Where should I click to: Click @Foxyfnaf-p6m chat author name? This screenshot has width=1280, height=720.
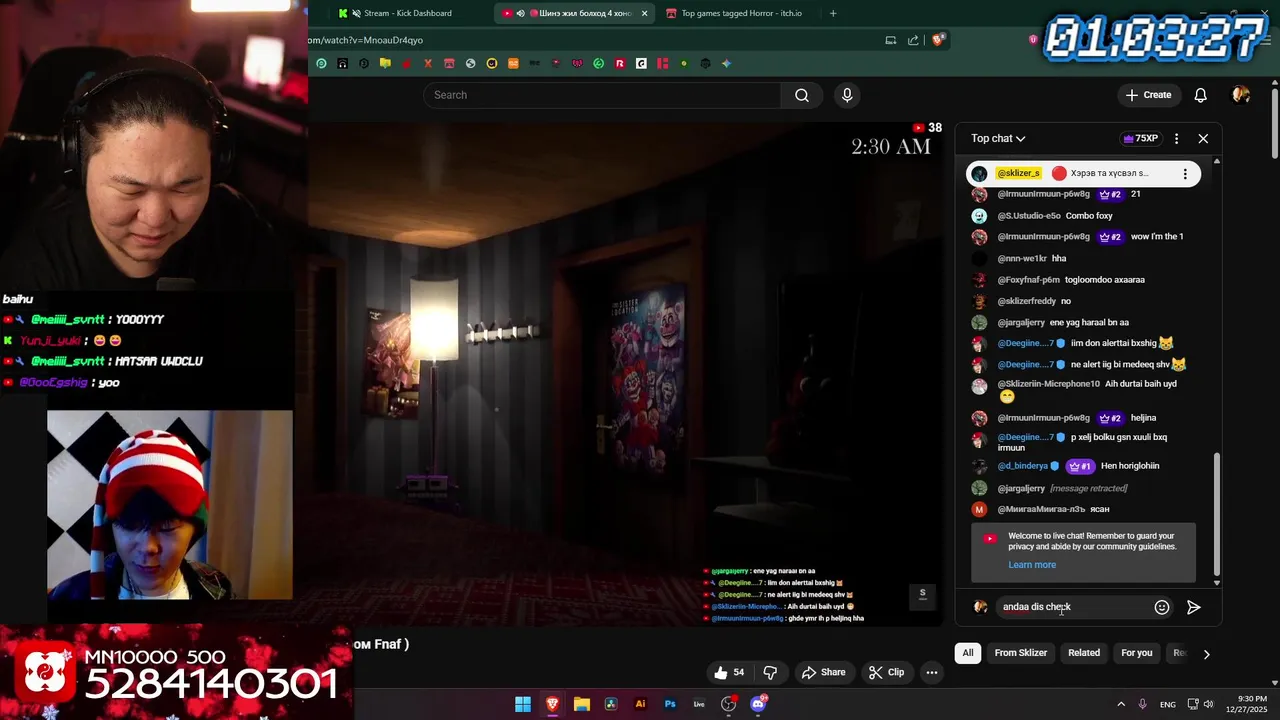coord(1028,280)
